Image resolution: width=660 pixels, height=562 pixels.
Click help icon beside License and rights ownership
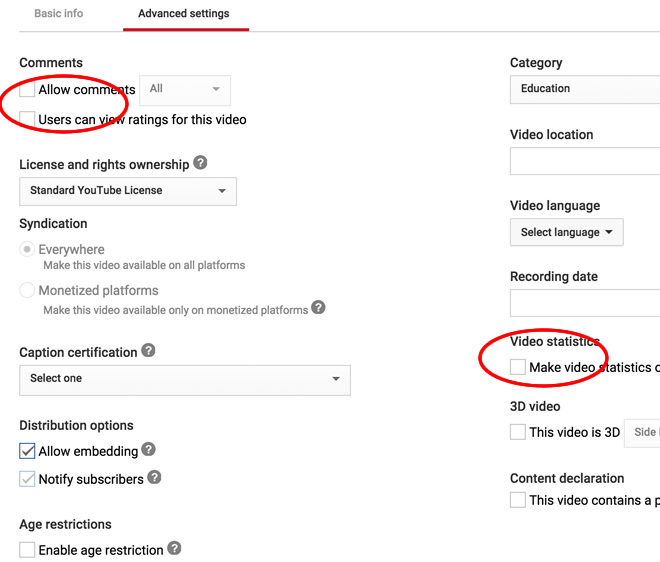(x=200, y=163)
